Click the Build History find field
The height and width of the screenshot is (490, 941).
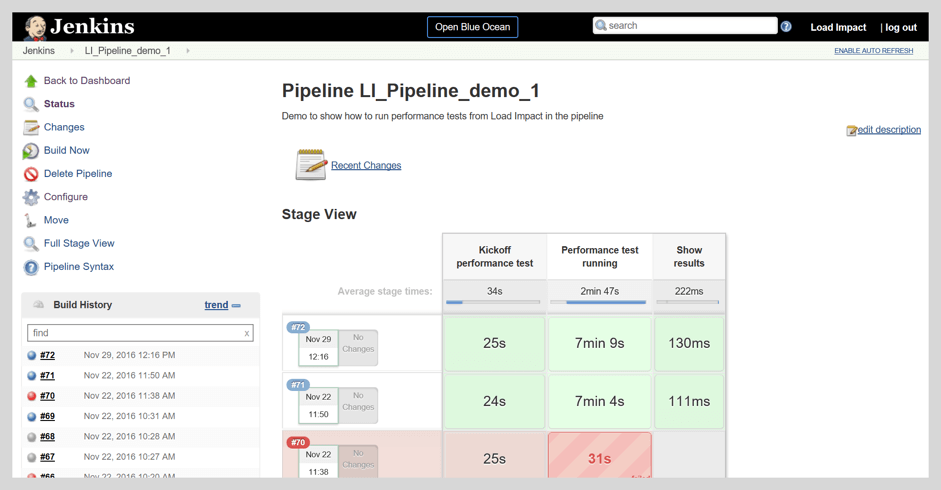click(140, 333)
